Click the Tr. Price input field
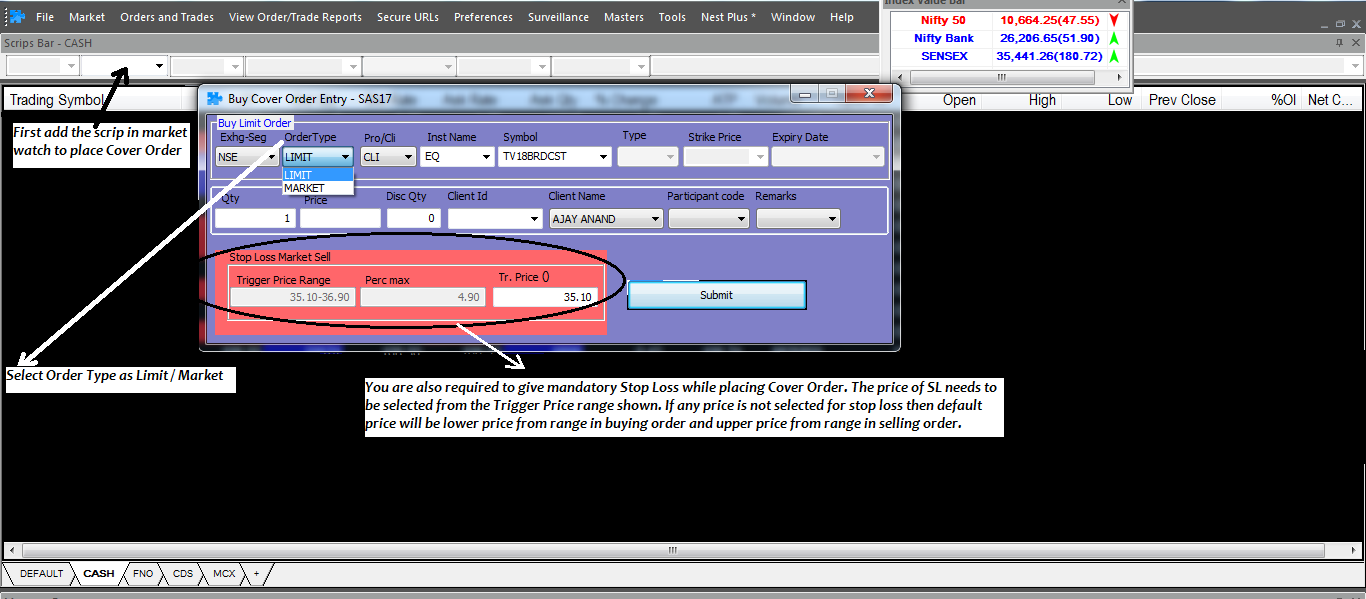This screenshot has height=599, width=1366. [545, 297]
